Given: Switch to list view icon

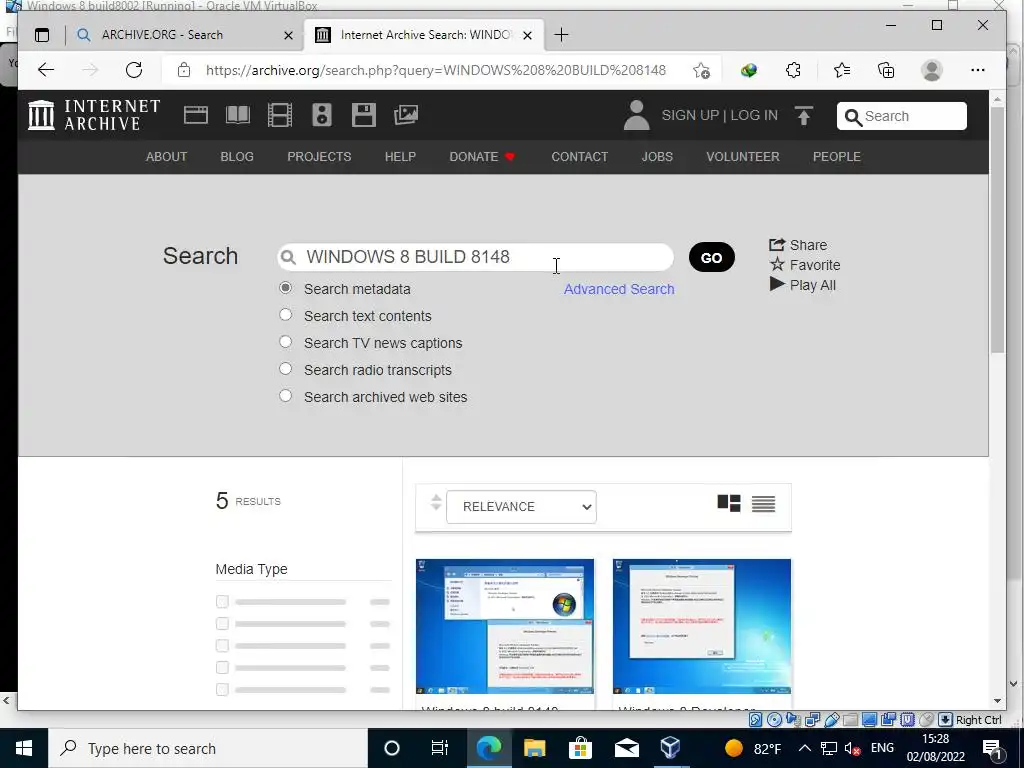Looking at the screenshot, I should click(x=763, y=504).
